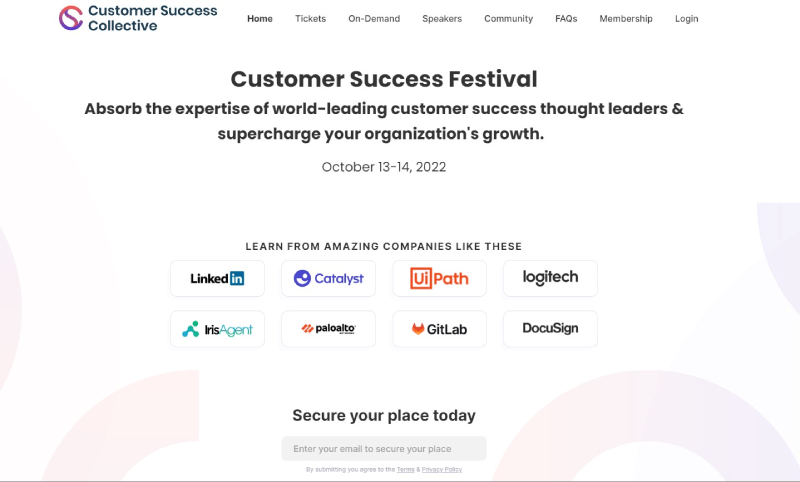The image size is (800, 482).
Task: Open the Privacy Policy link
Action: pos(441,469)
